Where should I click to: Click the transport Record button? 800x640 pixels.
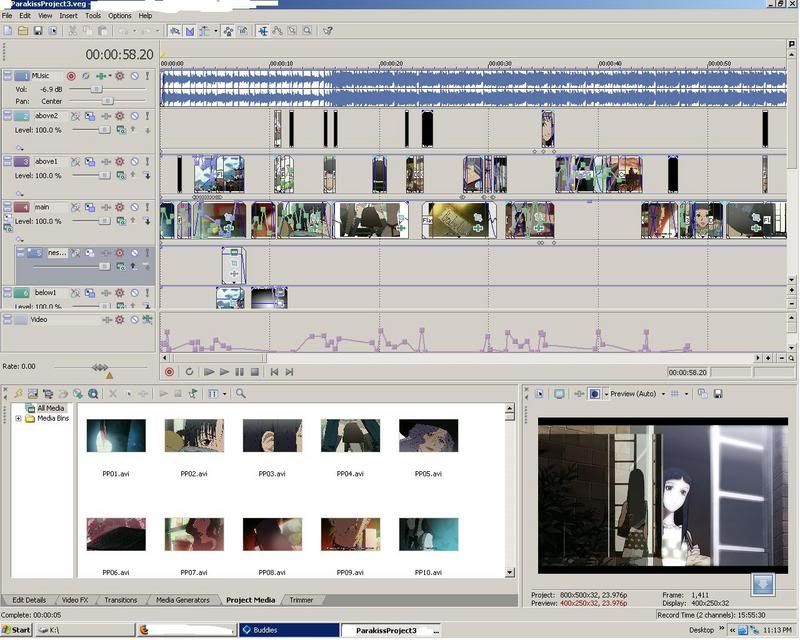(169, 371)
